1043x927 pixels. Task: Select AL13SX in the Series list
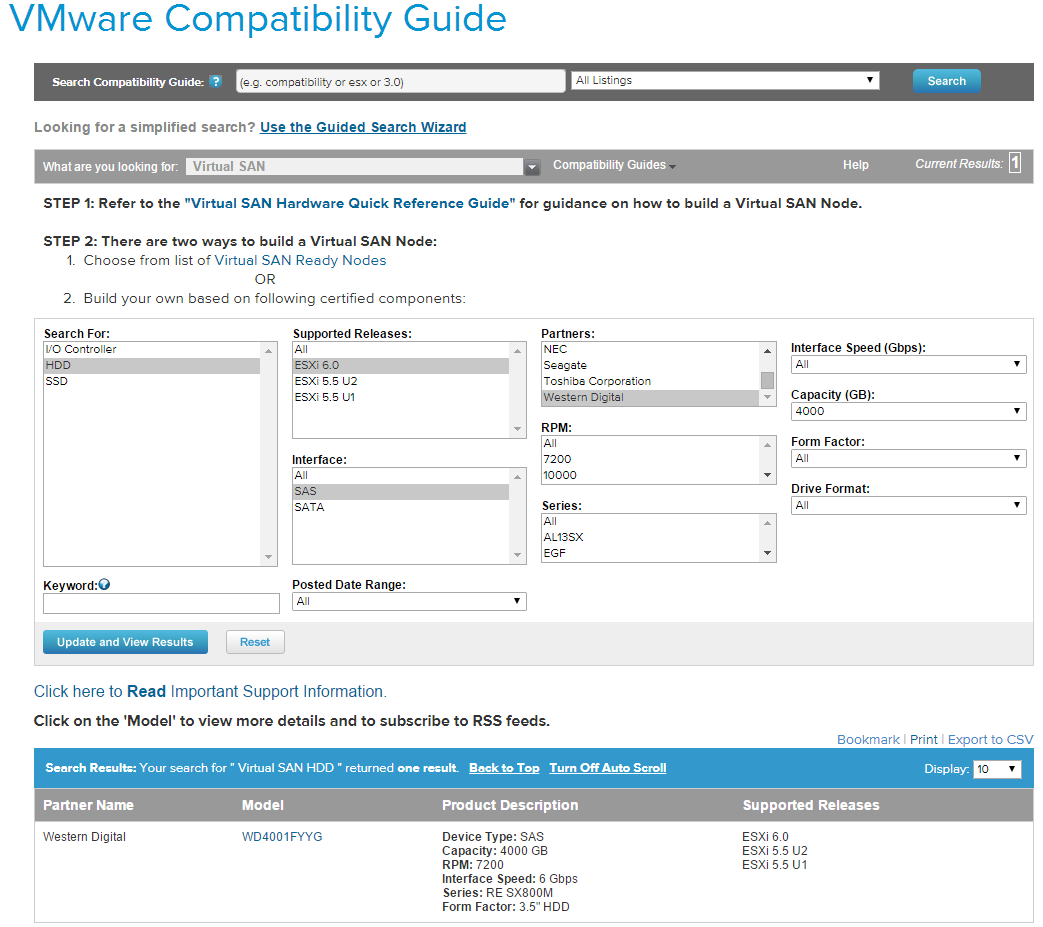click(651, 537)
